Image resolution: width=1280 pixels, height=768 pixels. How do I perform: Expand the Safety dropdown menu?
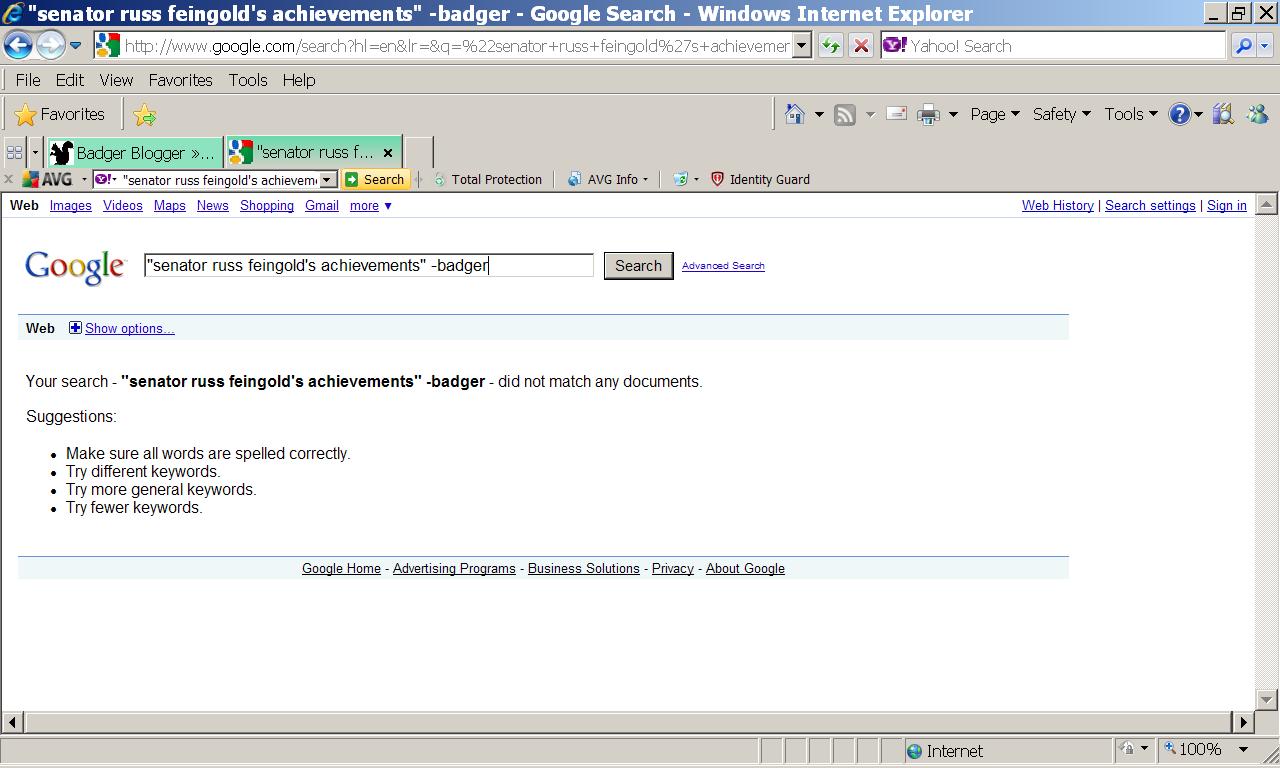(1060, 115)
